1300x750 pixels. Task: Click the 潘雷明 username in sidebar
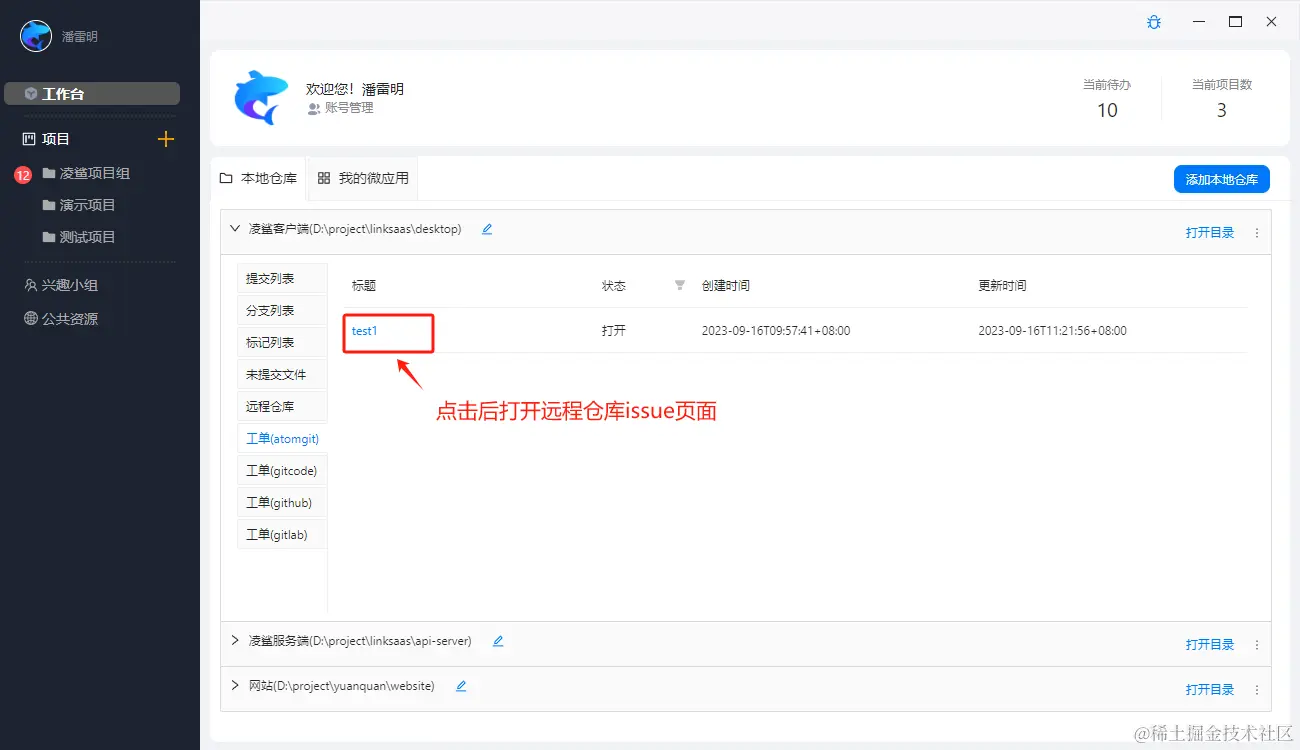pyautogui.click(x=80, y=37)
